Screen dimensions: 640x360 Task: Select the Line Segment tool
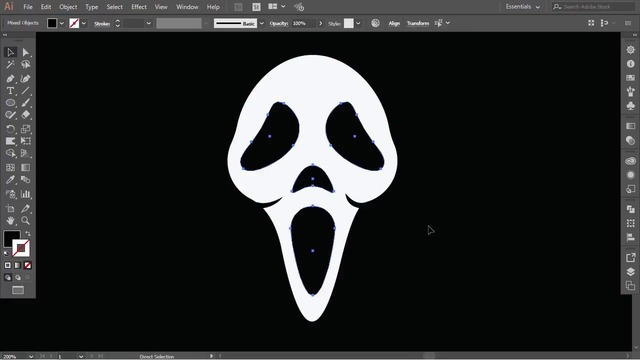coord(25,91)
